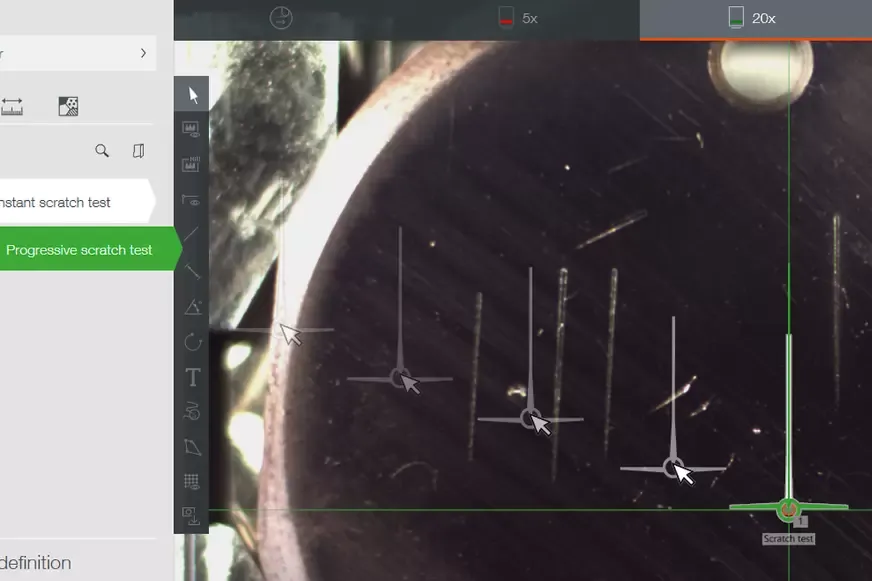Click the gray scratch marker nearest green marker
872x581 pixels.
click(673, 468)
